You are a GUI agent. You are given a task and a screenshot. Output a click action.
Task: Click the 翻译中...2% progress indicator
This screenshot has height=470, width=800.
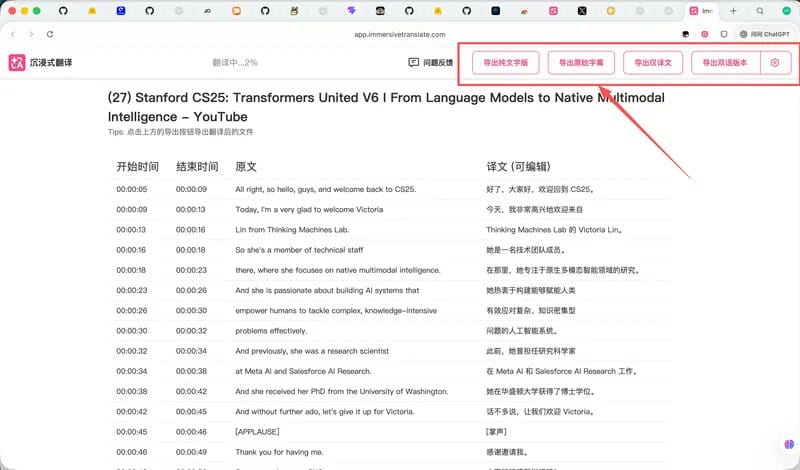pyautogui.click(x=235, y=62)
